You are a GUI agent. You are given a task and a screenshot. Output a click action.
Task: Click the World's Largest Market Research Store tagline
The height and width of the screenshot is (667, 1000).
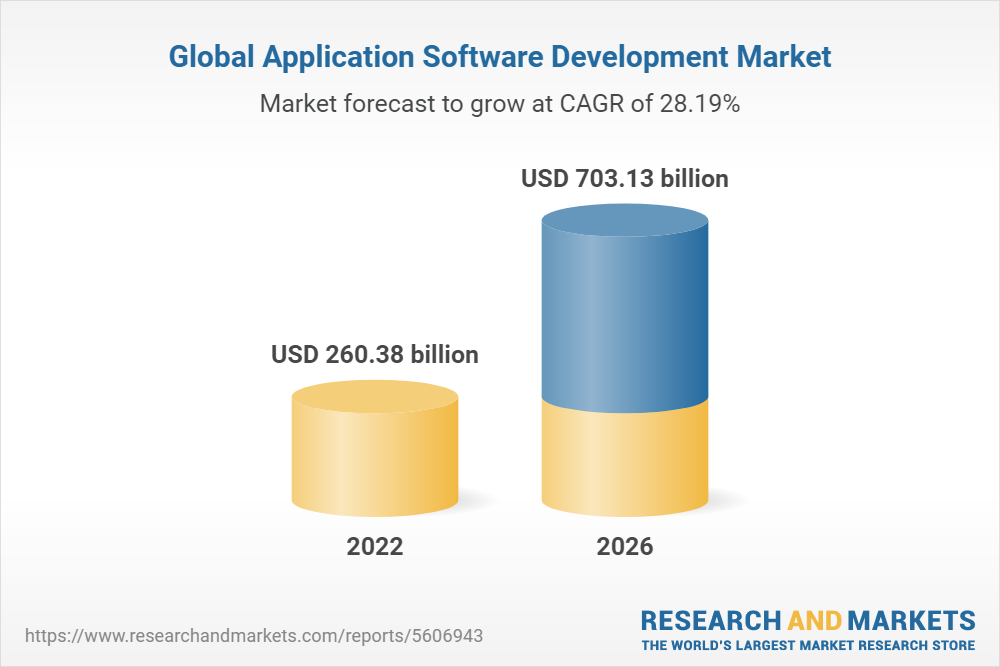point(808,645)
